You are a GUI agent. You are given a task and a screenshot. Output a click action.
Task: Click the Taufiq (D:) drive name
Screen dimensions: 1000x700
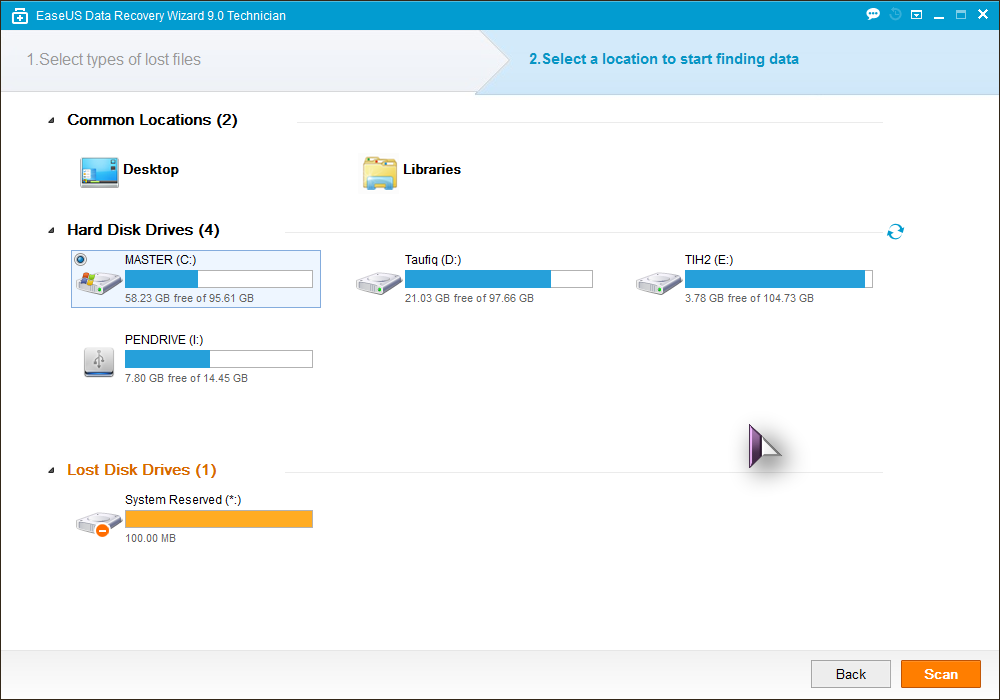(x=433, y=259)
